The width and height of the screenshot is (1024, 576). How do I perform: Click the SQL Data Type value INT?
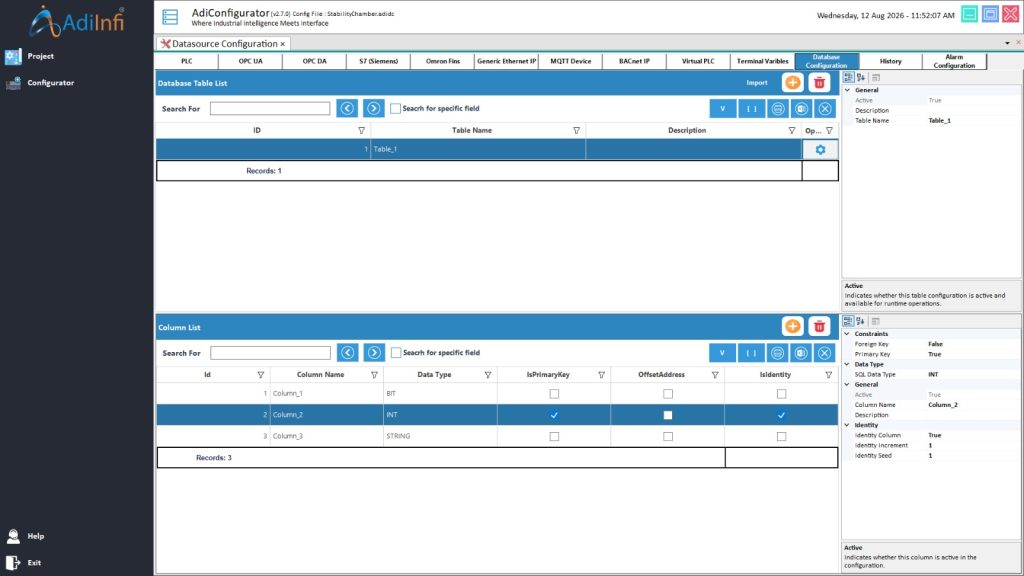(x=933, y=375)
